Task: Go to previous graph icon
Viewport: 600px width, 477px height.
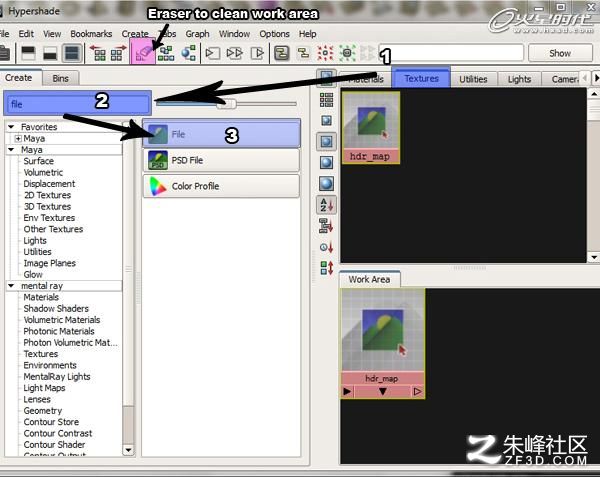Action: 98,53
